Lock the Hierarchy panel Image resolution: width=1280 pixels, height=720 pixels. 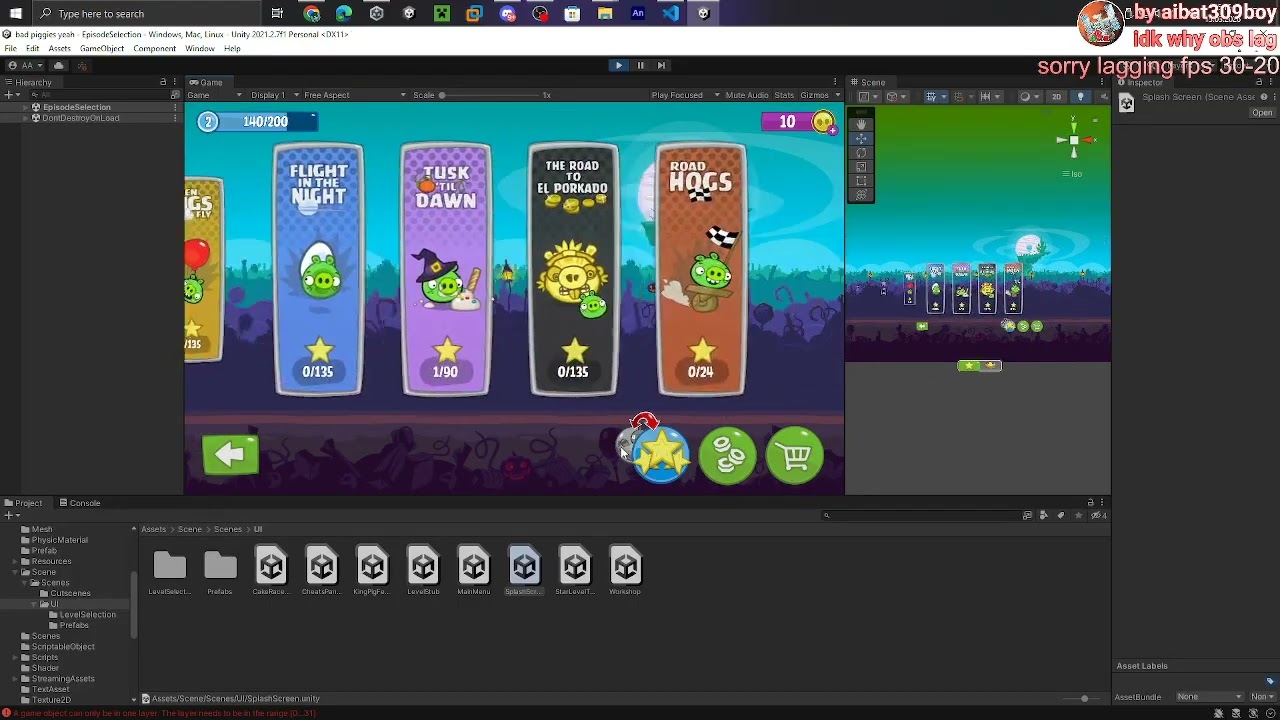click(163, 82)
